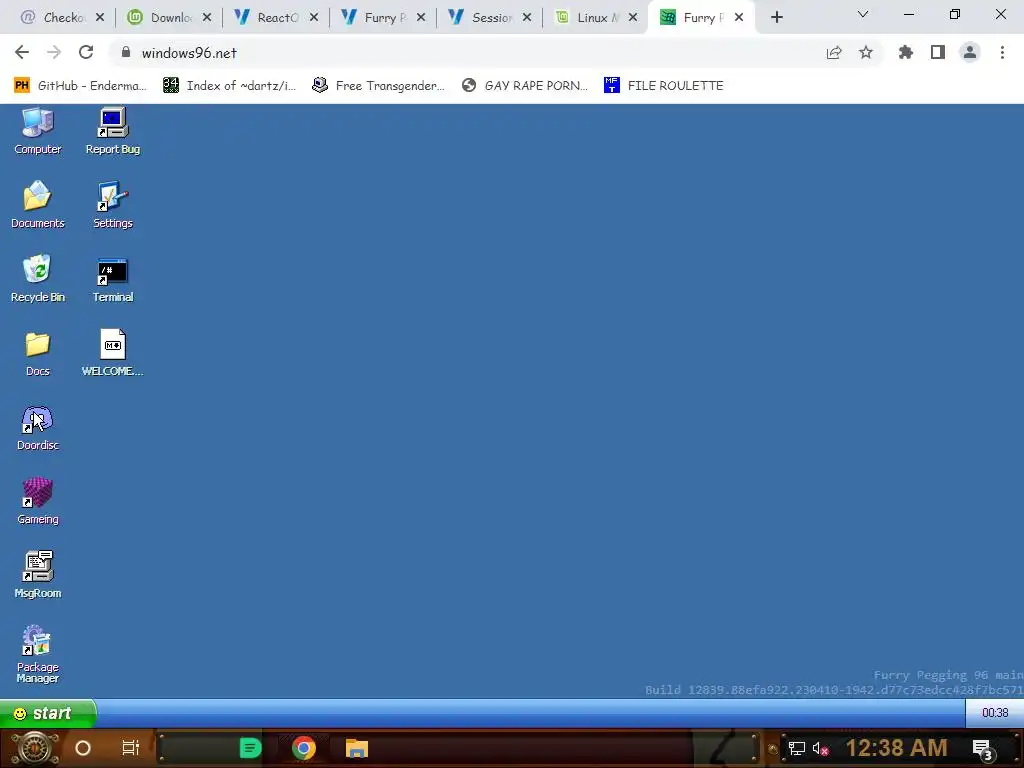Open the tab search dropdown arrow
This screenshot has width=1024, height=768.
click(863, 14)
